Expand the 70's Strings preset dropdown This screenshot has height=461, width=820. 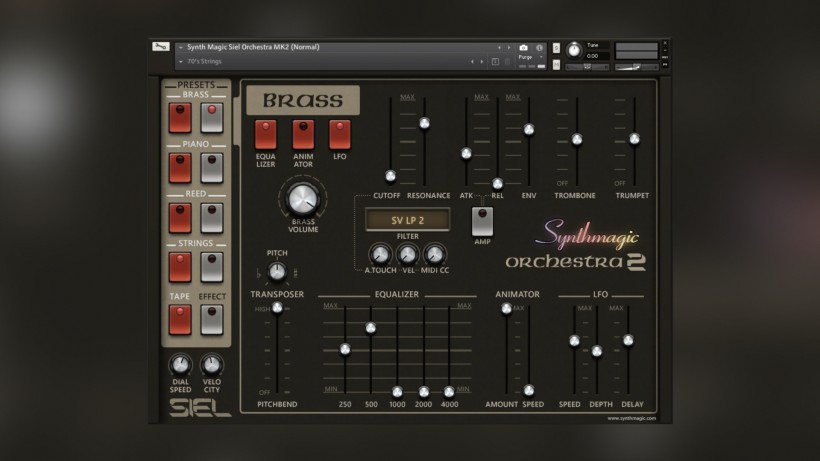181,61
